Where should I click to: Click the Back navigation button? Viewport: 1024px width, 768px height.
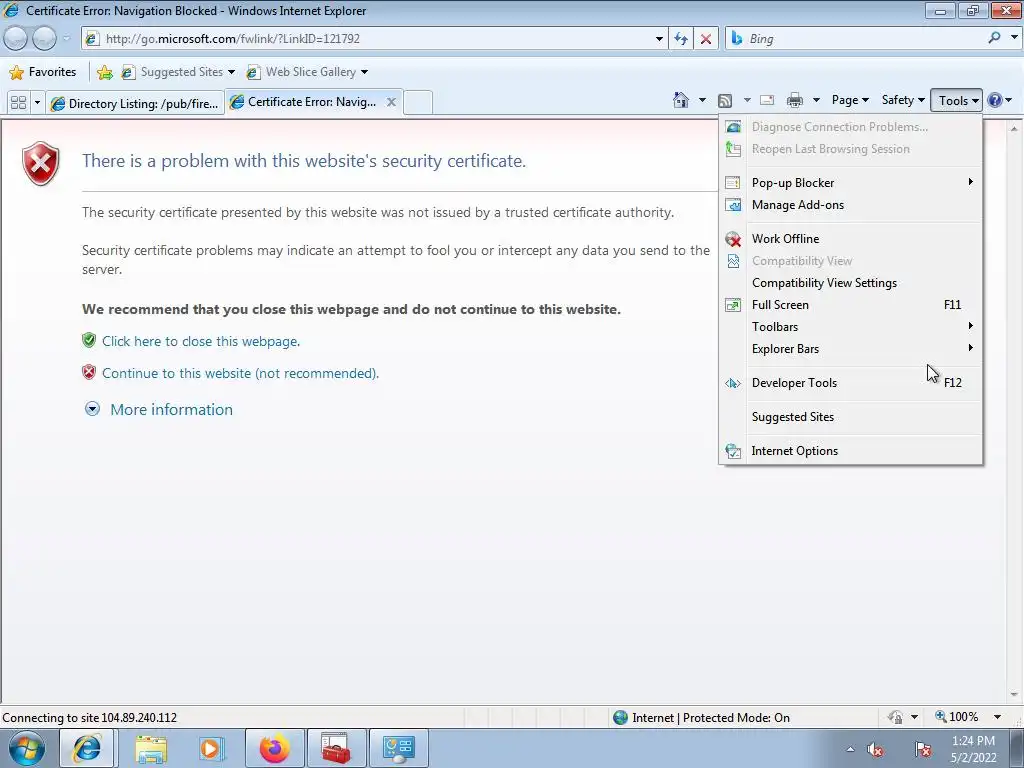point(16,39)
